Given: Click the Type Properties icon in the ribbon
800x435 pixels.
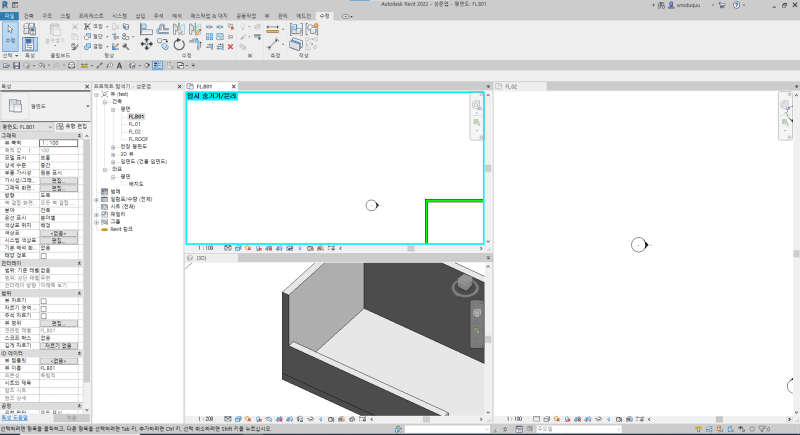Looking at the screenshot, I should pos(30,29).
